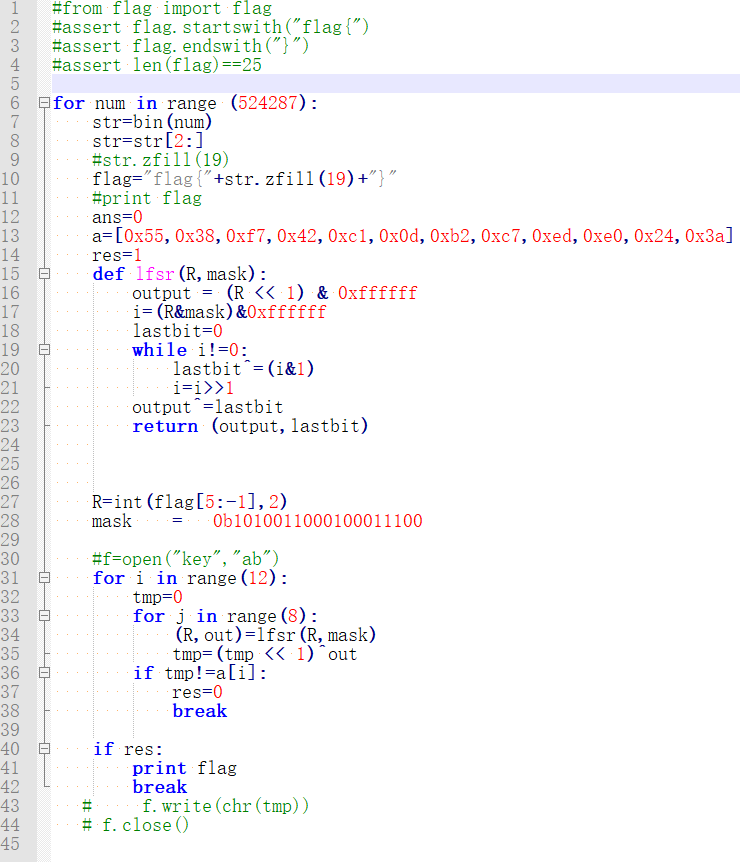Viewport: 740px width, 862px height.
Task: Click the binary mask value 0b1010011000100011100
Action: point(318,521)
